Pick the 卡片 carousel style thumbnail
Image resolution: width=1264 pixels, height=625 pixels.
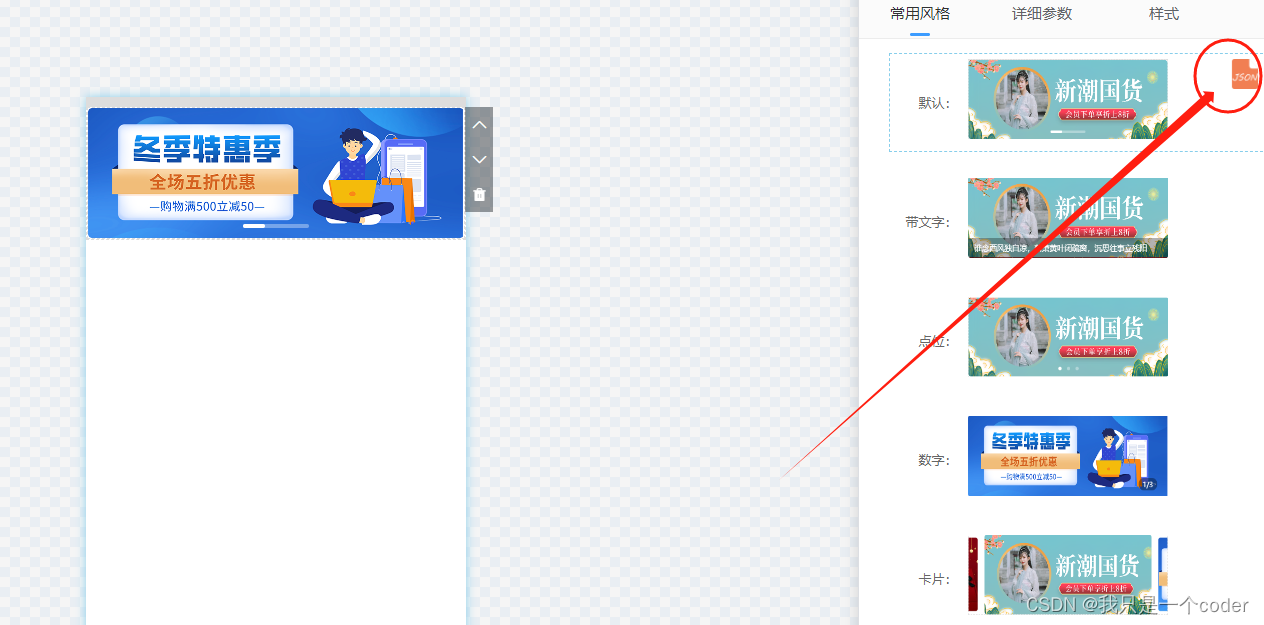point(1068,574)
